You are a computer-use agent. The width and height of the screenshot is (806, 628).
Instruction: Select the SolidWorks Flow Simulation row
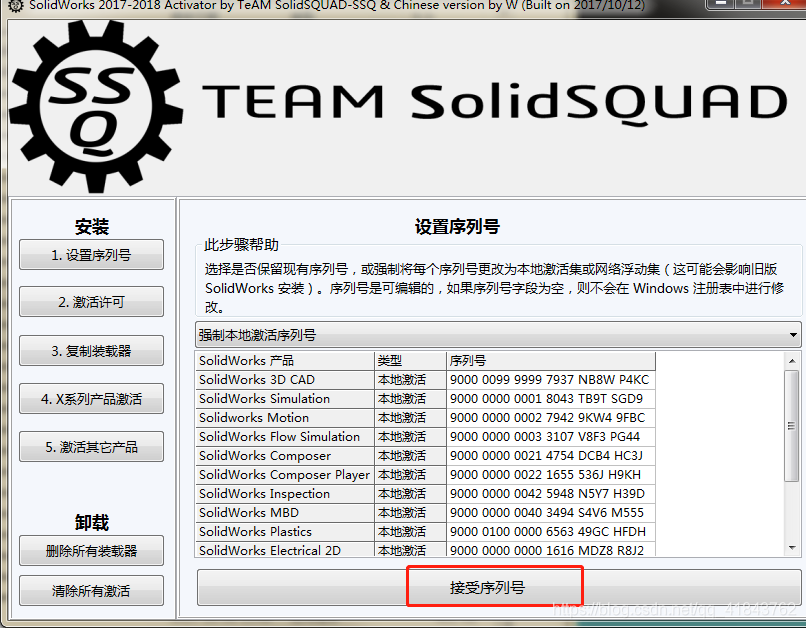[425, 437]
